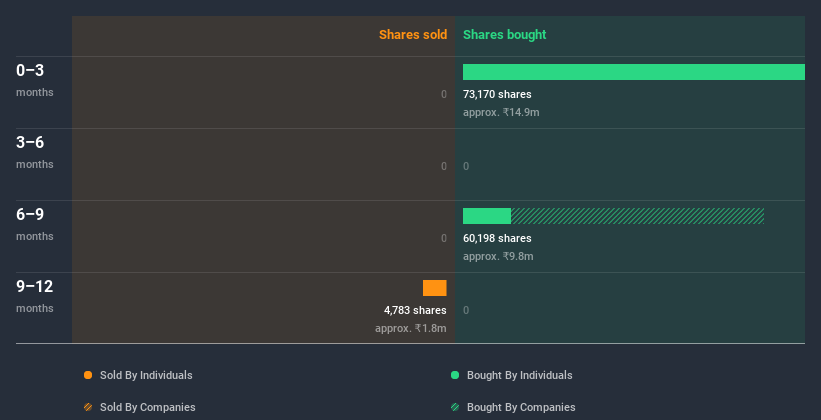Select the Bought By Companies legend label
The height and width of the screenshot is (420, 821).
(x=521, y=407)
